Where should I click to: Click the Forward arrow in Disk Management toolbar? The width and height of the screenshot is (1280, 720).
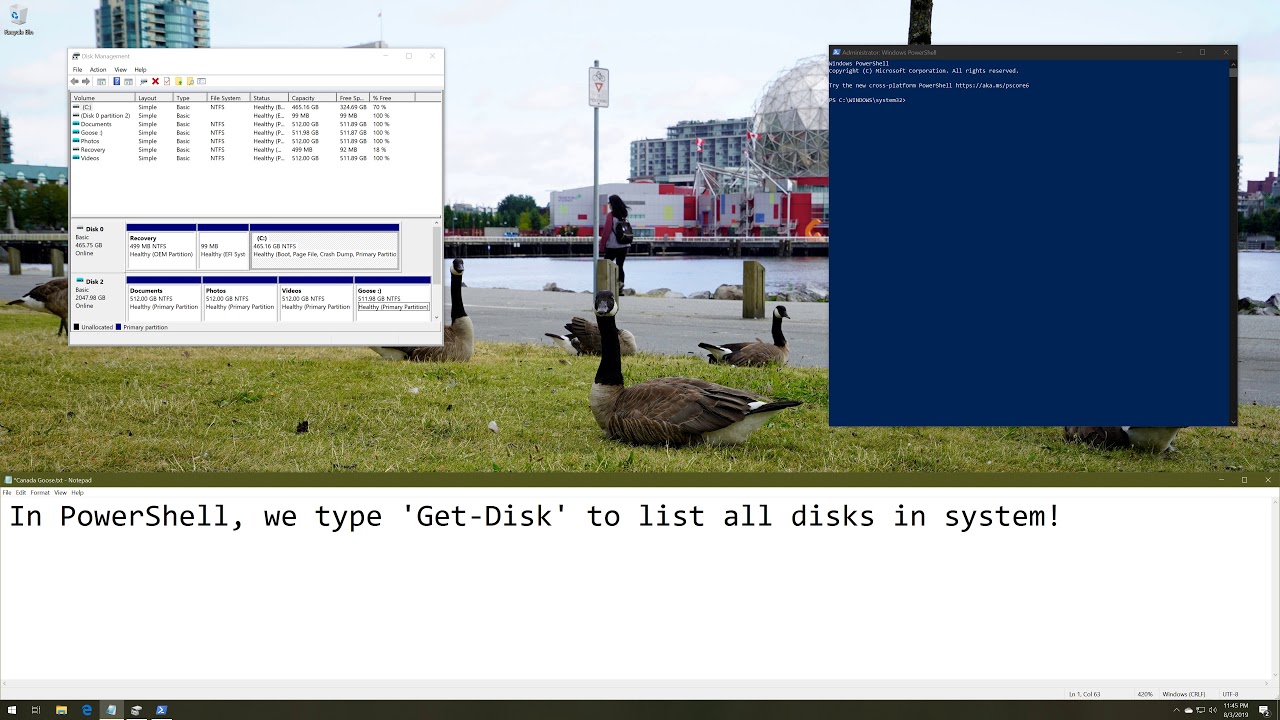point(86,81)
